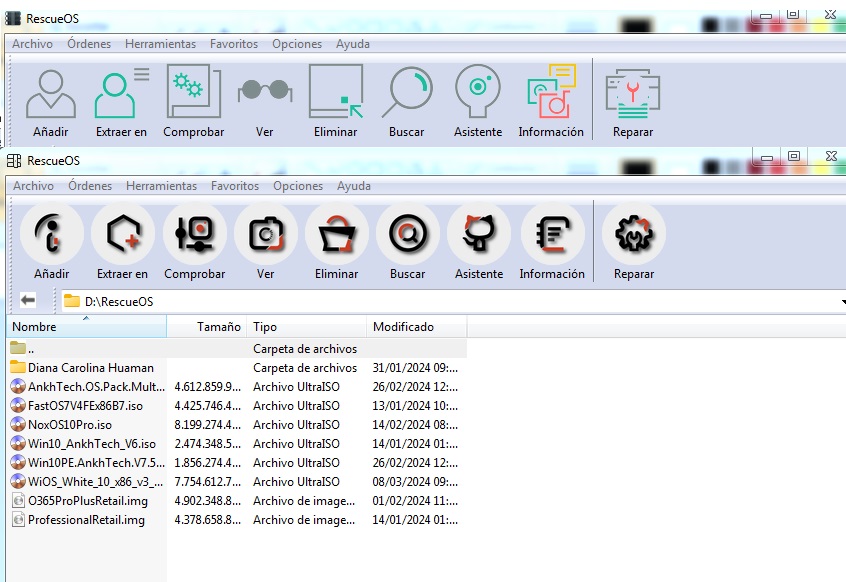Click round Eliminar basket icon in lower window

pos(337,234)
